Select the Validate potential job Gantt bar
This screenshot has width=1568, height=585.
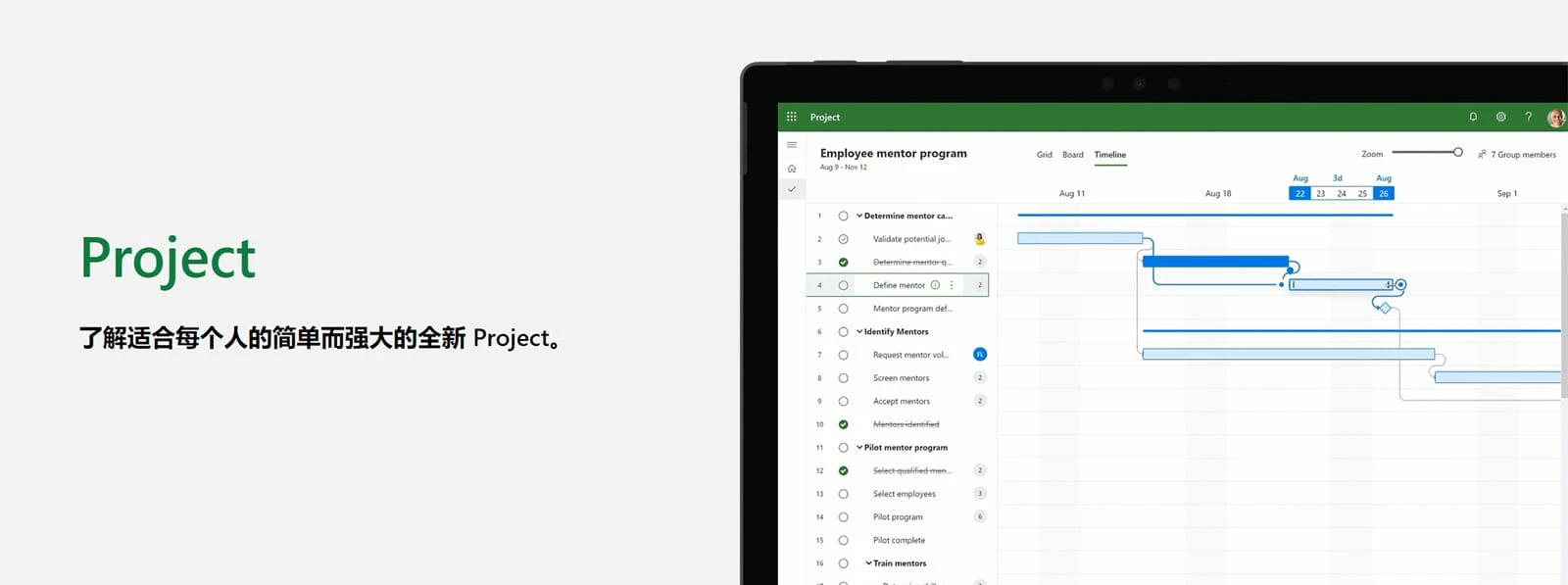point(1080,238)
